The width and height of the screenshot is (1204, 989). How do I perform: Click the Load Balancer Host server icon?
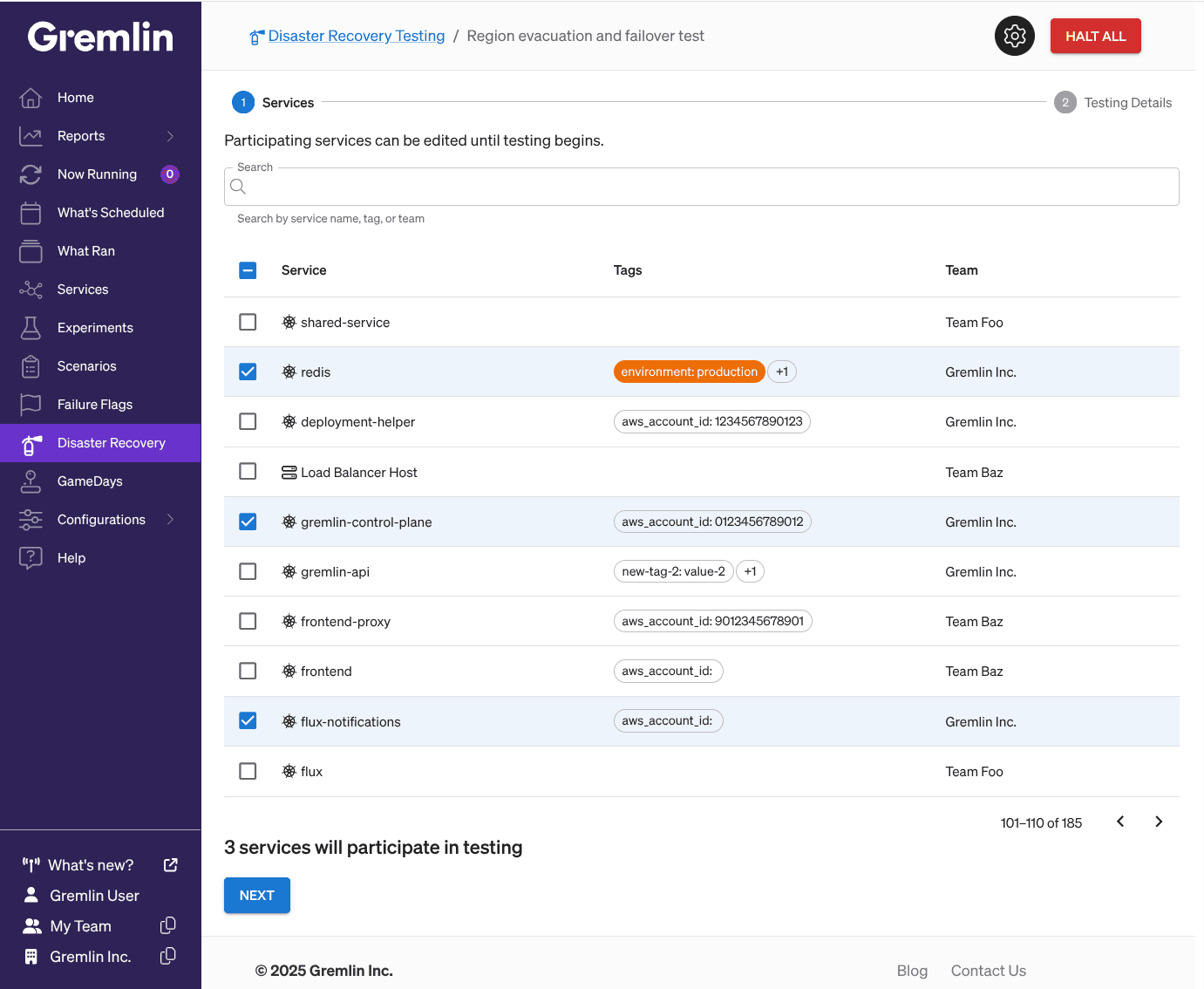(x=289, y=473)
